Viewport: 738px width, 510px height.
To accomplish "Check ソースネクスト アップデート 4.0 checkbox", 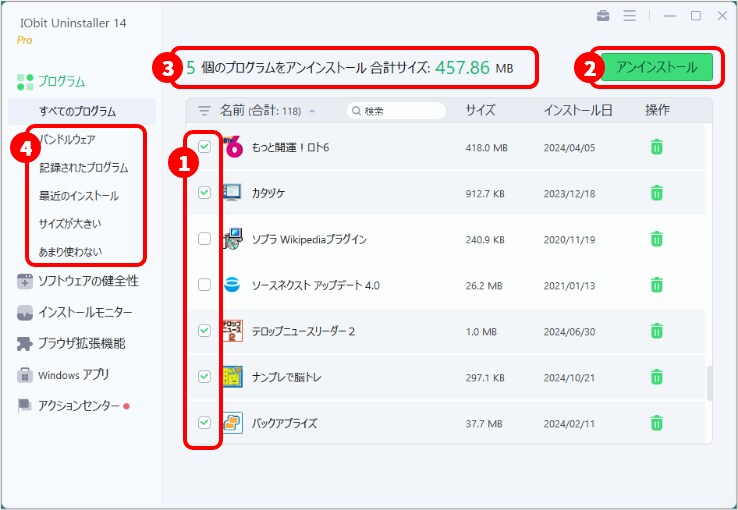I will click(x=204, y=285).
